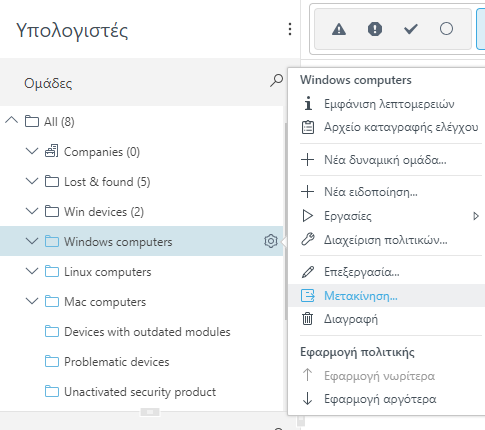Click the warning triangle status filter icon
The height and width of the screenshot is (430, 485).
pyautogui.click(x=339, y=29)
